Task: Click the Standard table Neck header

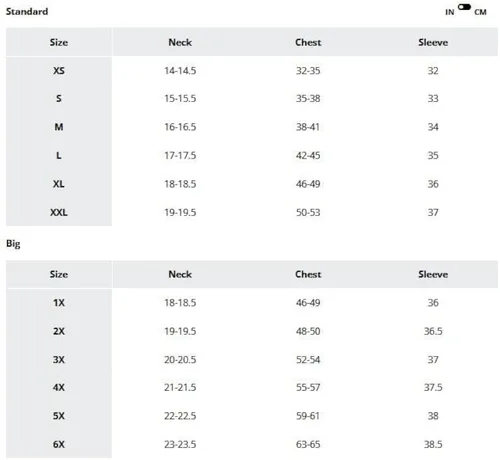Action: pos(180,42)
